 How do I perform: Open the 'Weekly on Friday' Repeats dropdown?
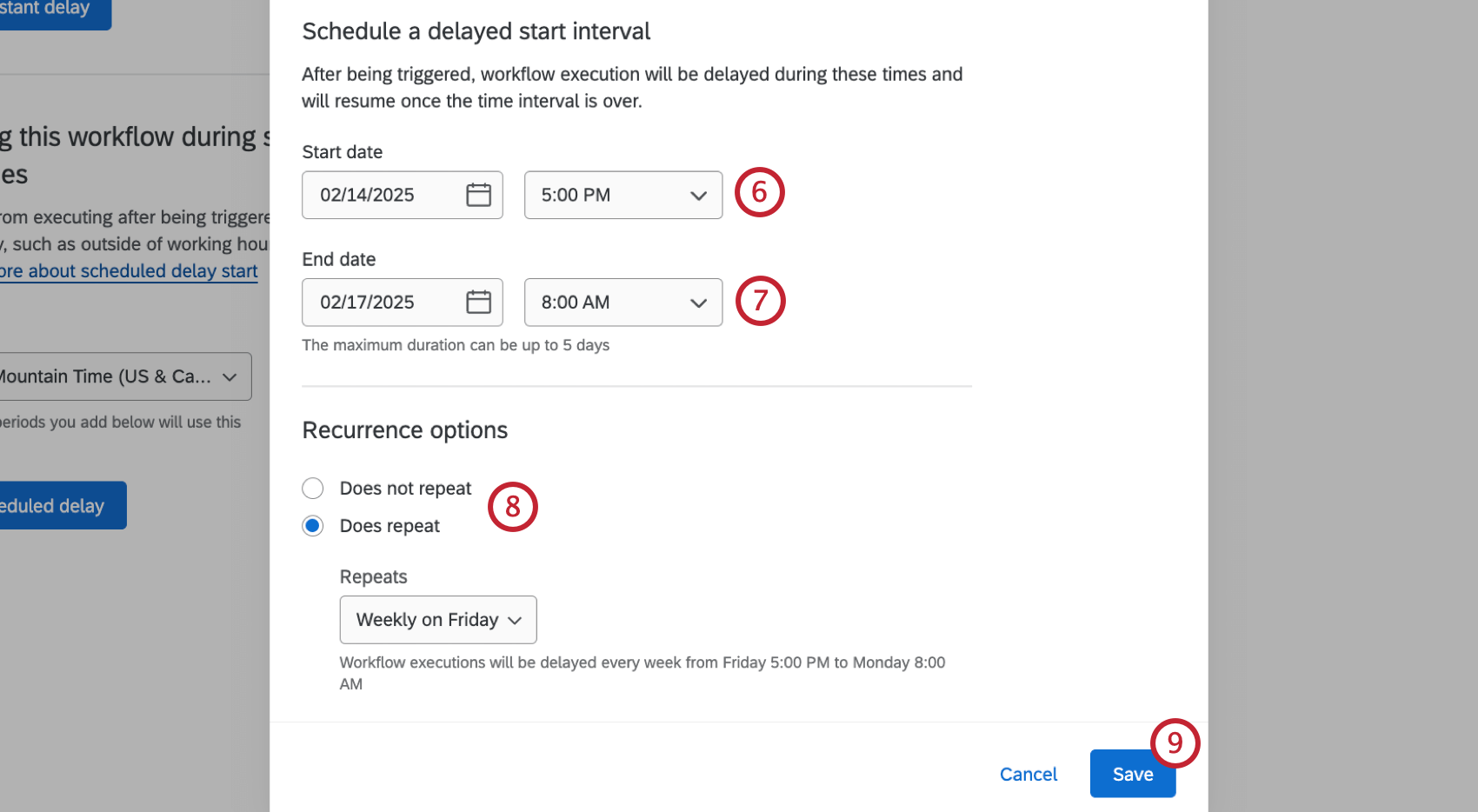click(x=437, y=619)
